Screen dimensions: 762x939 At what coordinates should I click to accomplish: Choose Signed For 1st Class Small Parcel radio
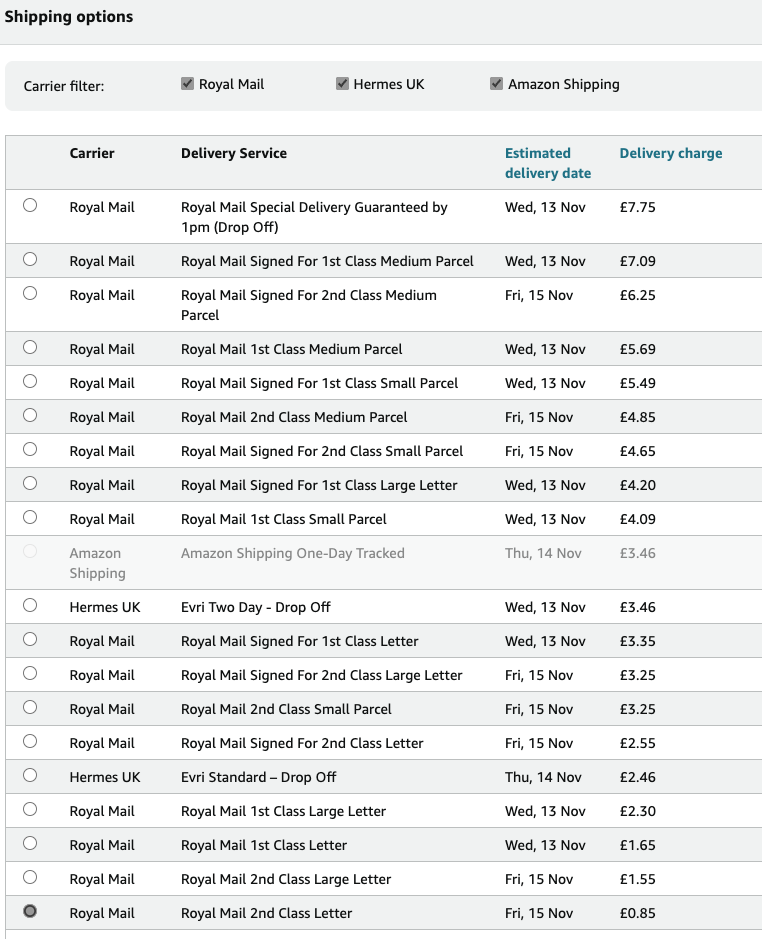(x=30, y=381)
